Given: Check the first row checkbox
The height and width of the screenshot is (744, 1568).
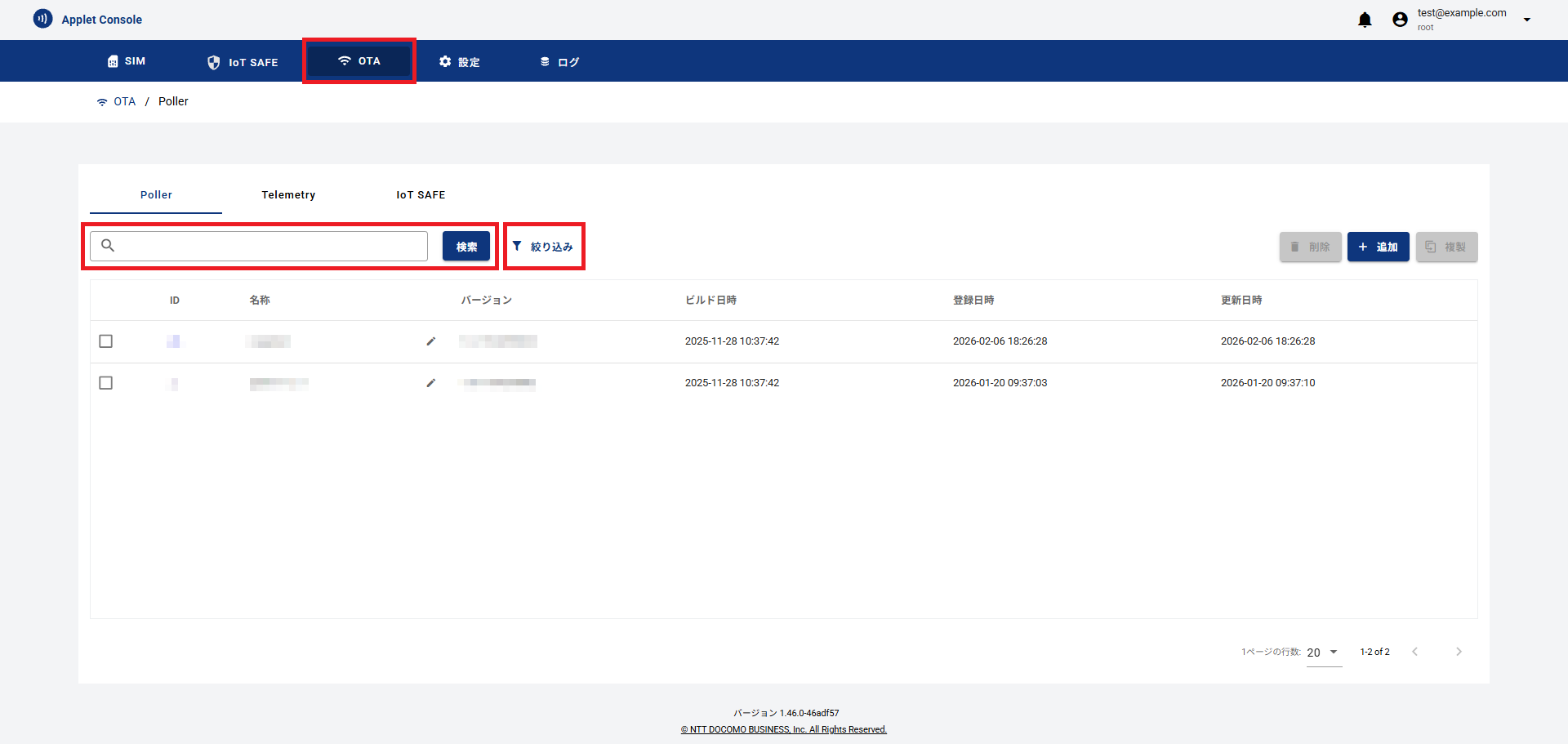Looking at the screenshot, I should 105,341.
